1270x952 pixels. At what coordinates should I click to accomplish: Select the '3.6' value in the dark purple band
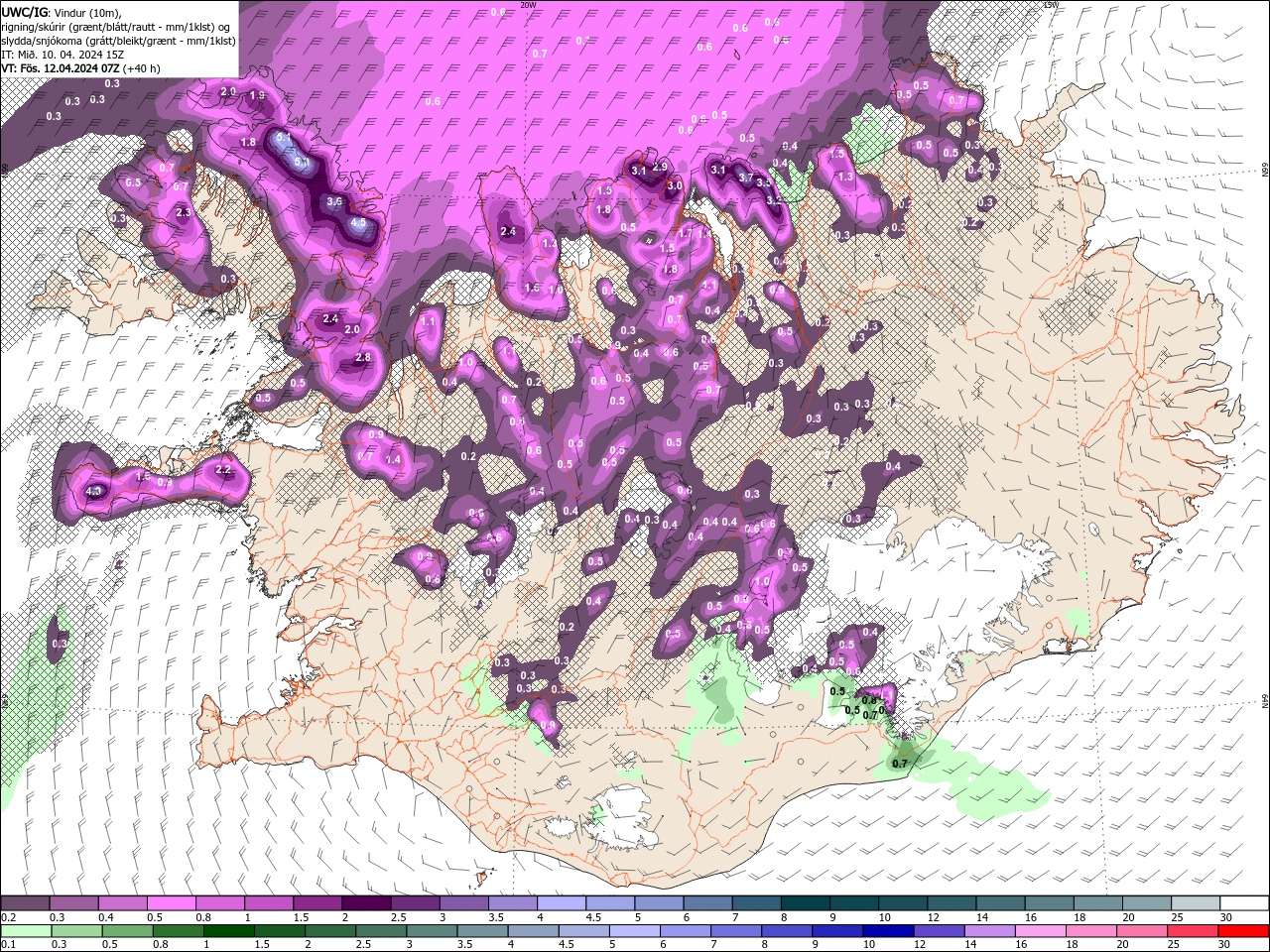pyautogui.click(x=334, y=201)
